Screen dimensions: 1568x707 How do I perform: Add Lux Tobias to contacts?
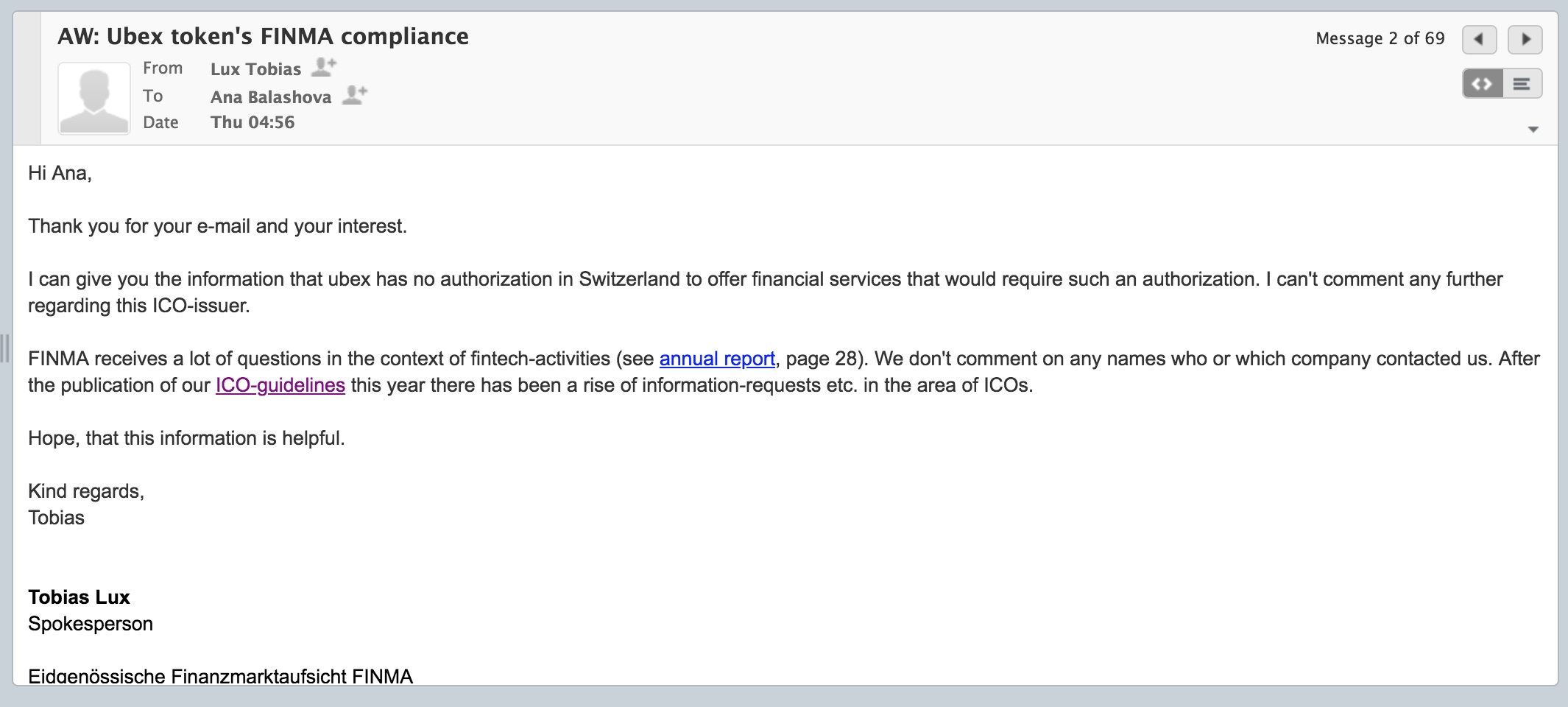tap(324, 67)
